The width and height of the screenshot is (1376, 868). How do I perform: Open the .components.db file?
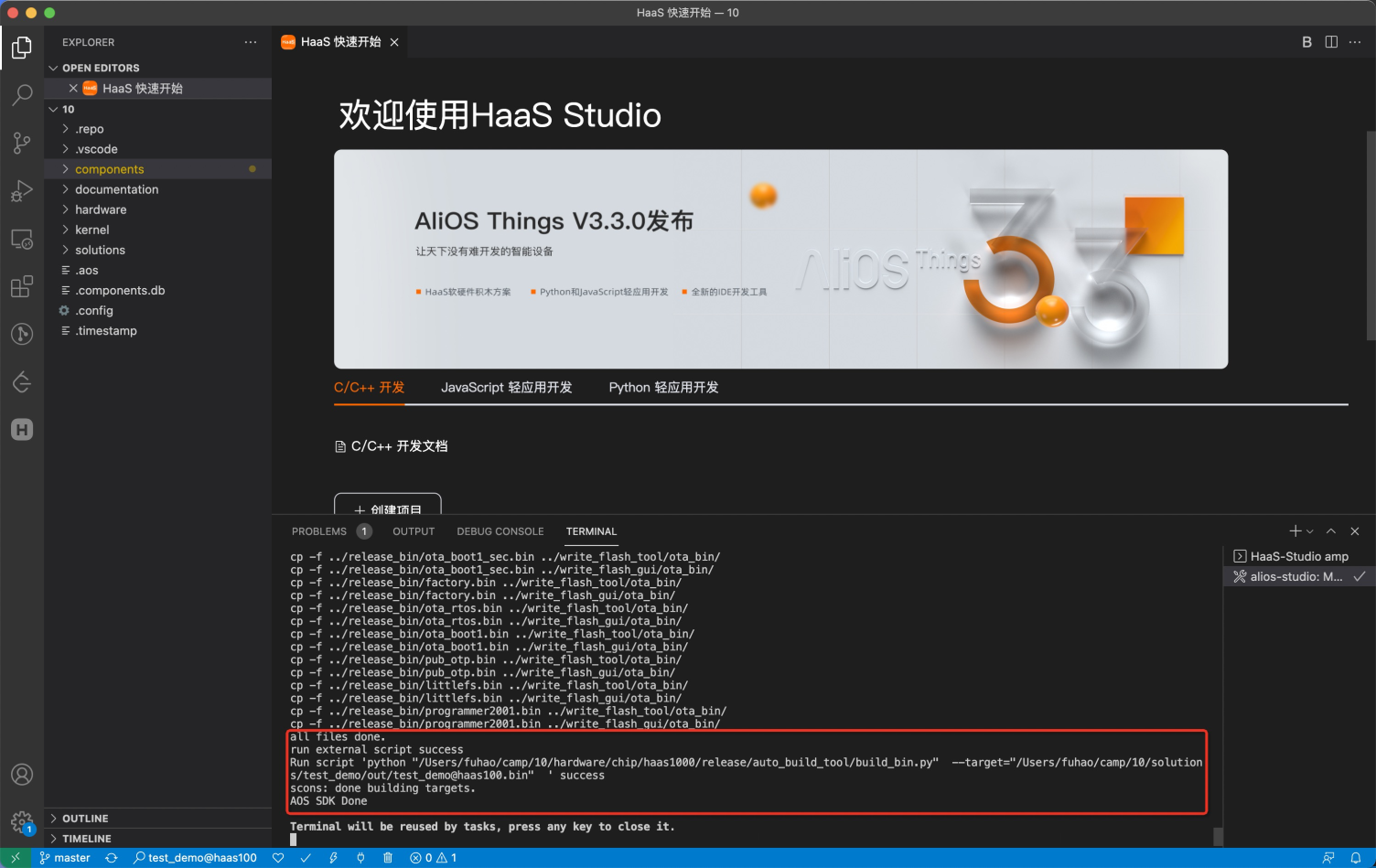[158, 290]
